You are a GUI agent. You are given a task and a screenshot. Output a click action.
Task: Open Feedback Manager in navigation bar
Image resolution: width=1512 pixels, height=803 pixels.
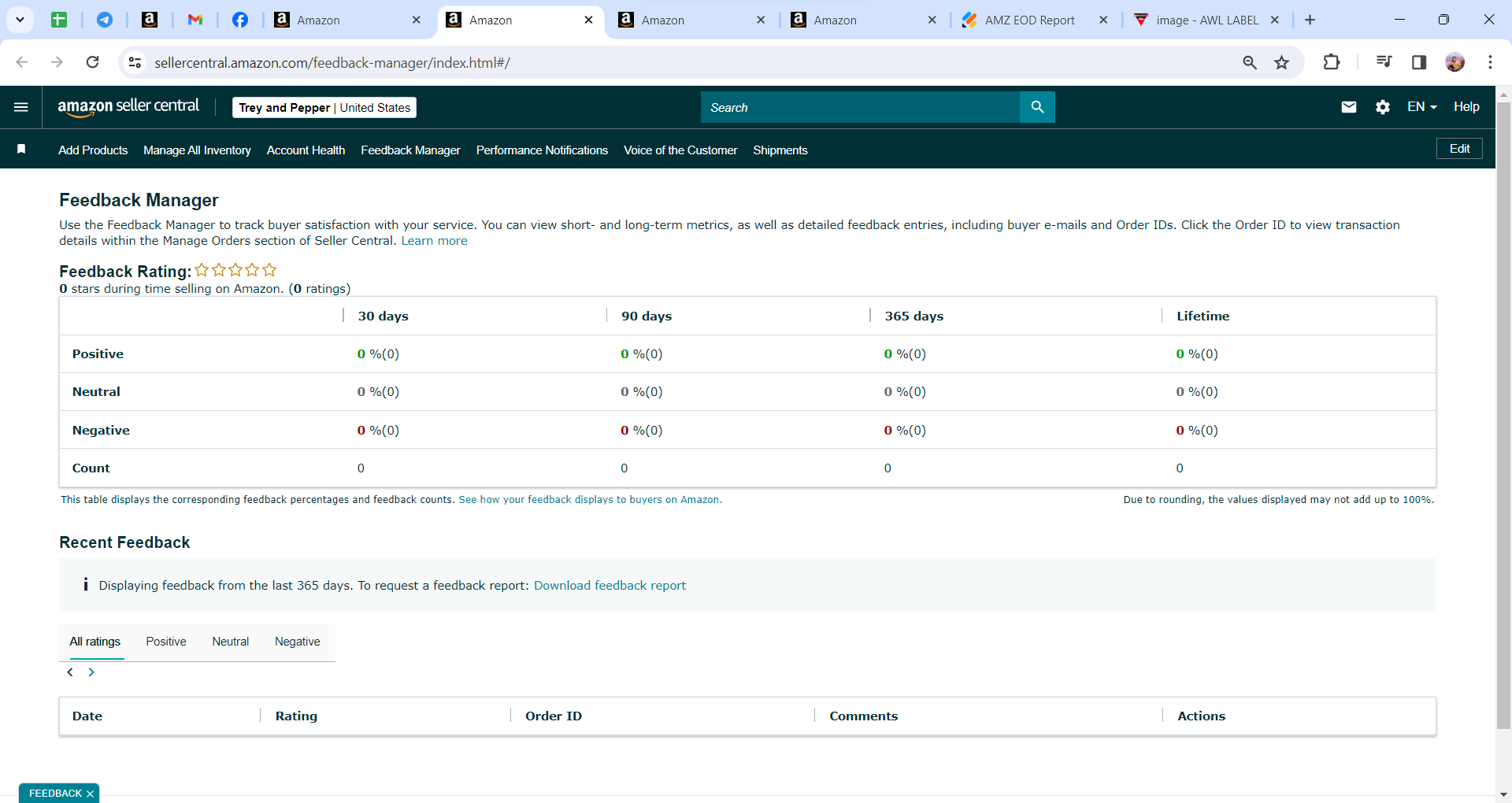pyautogui.click(x=410, y=150)
